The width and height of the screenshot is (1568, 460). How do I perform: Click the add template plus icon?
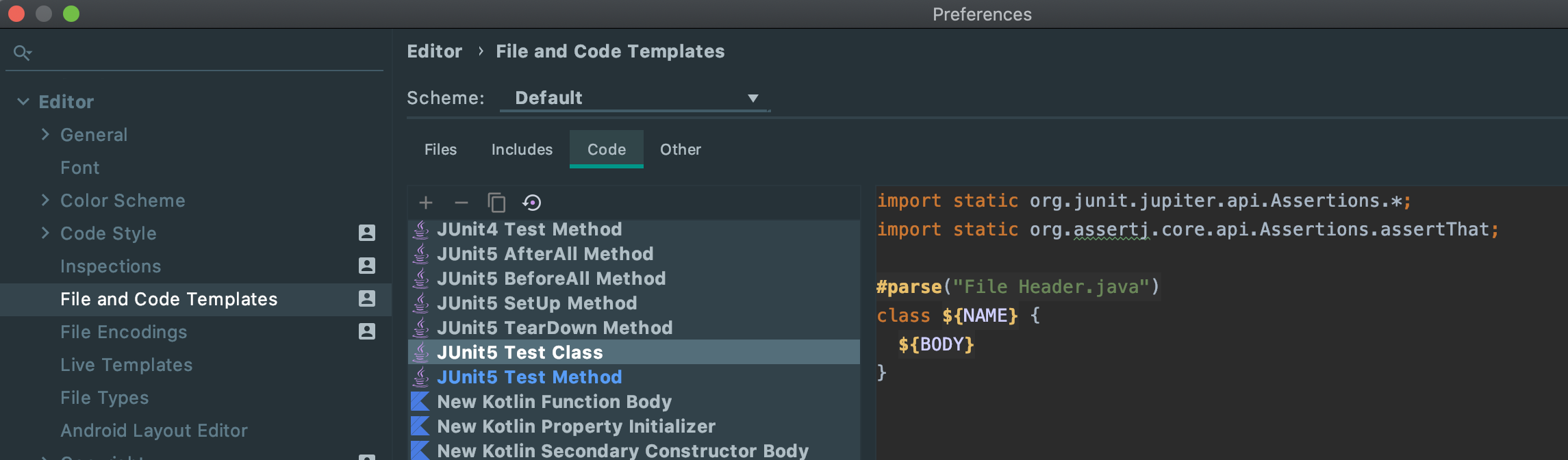pos(426,203)
